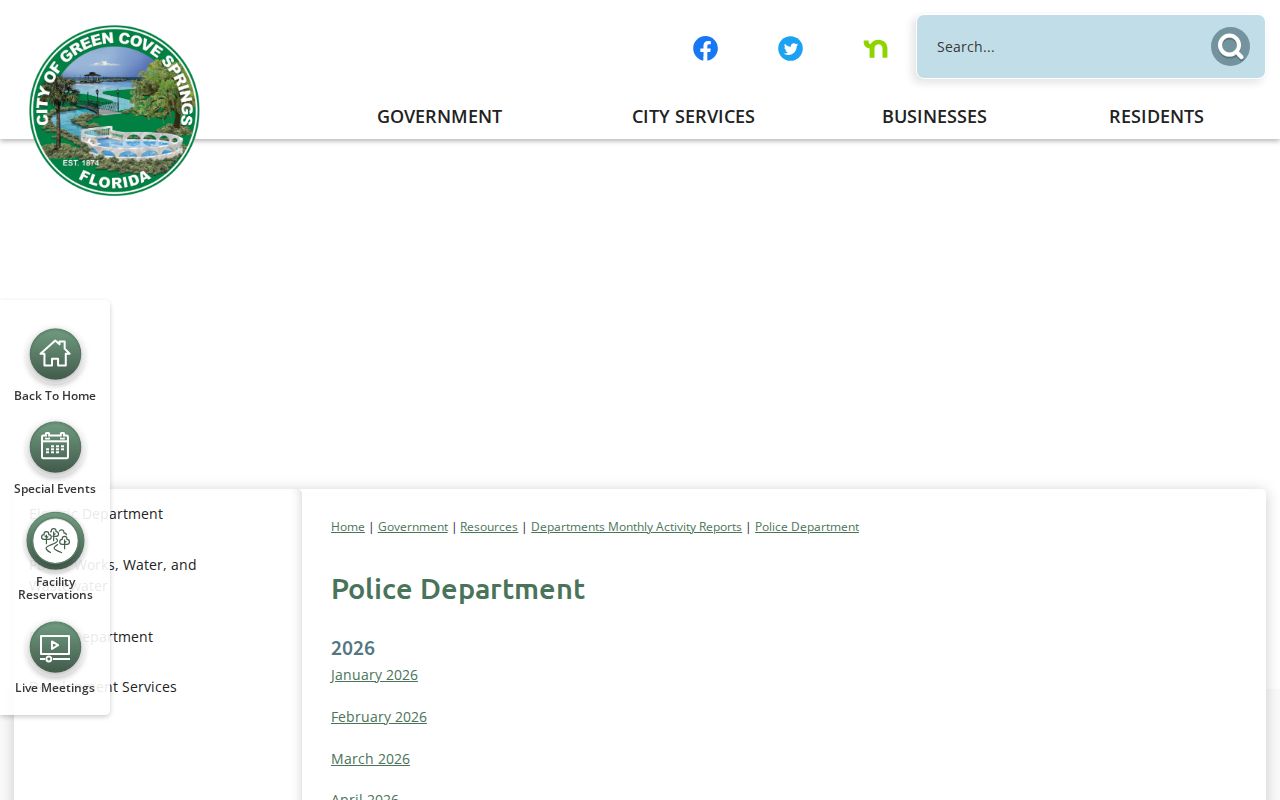
Task: Click the Green Cove Springs city seal logo
Action: (x=114, y=110)
